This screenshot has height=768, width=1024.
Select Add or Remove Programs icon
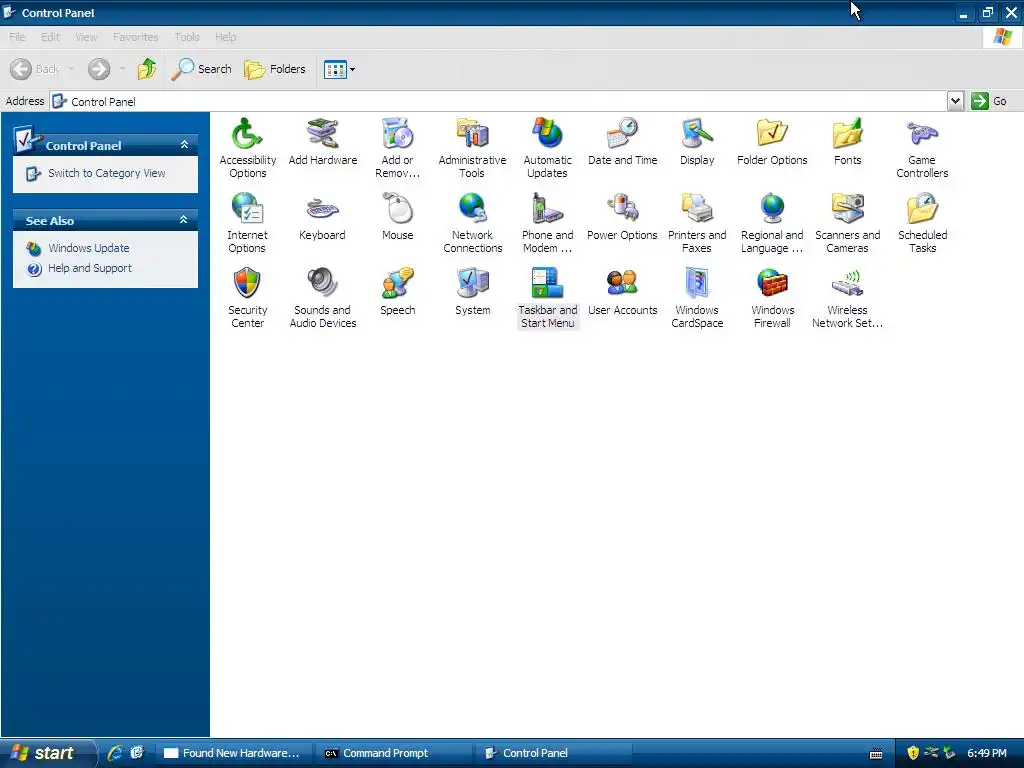[397, 148]
